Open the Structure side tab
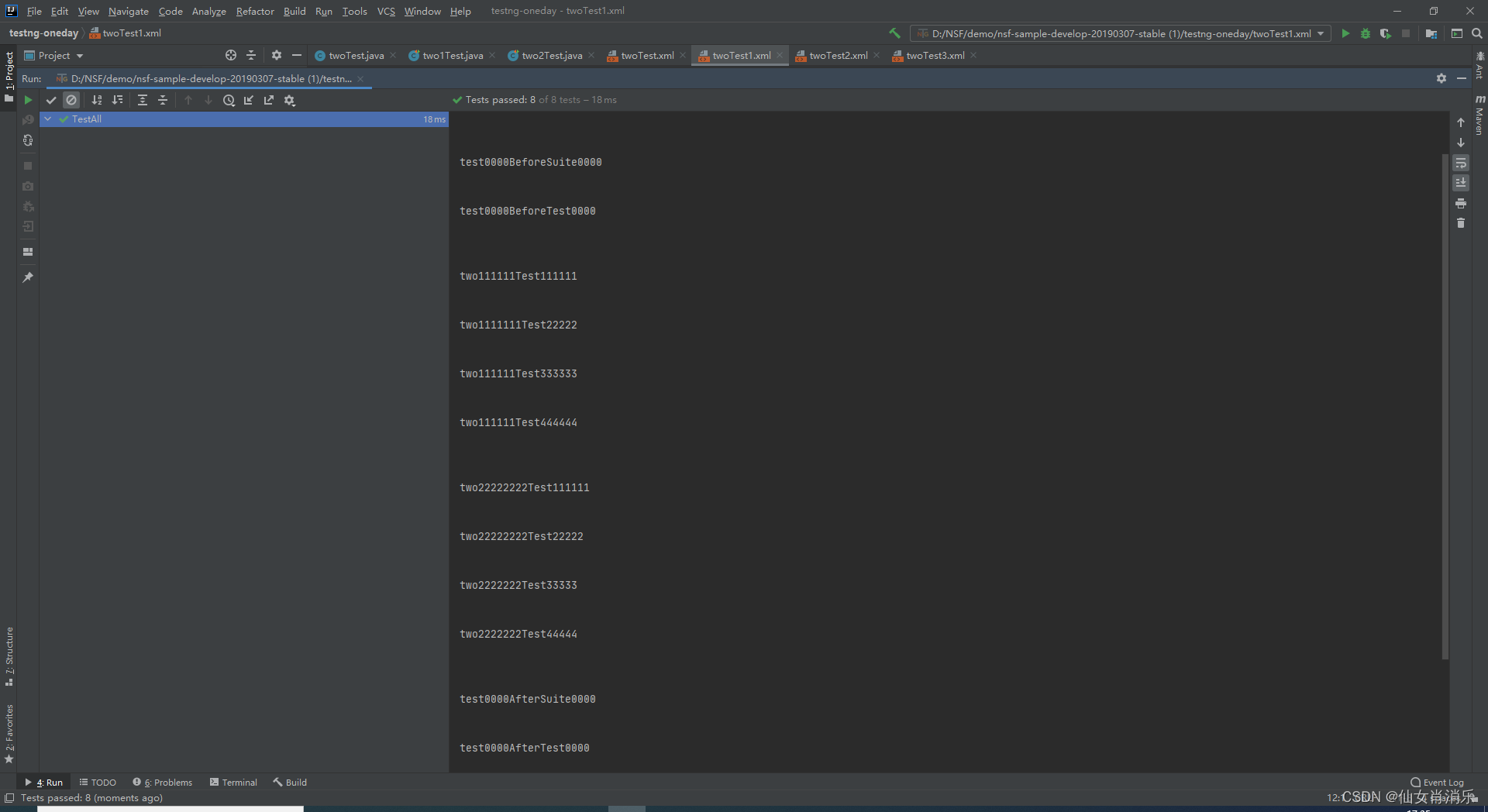Screen dimensions: 1488x812 point(9,656)
